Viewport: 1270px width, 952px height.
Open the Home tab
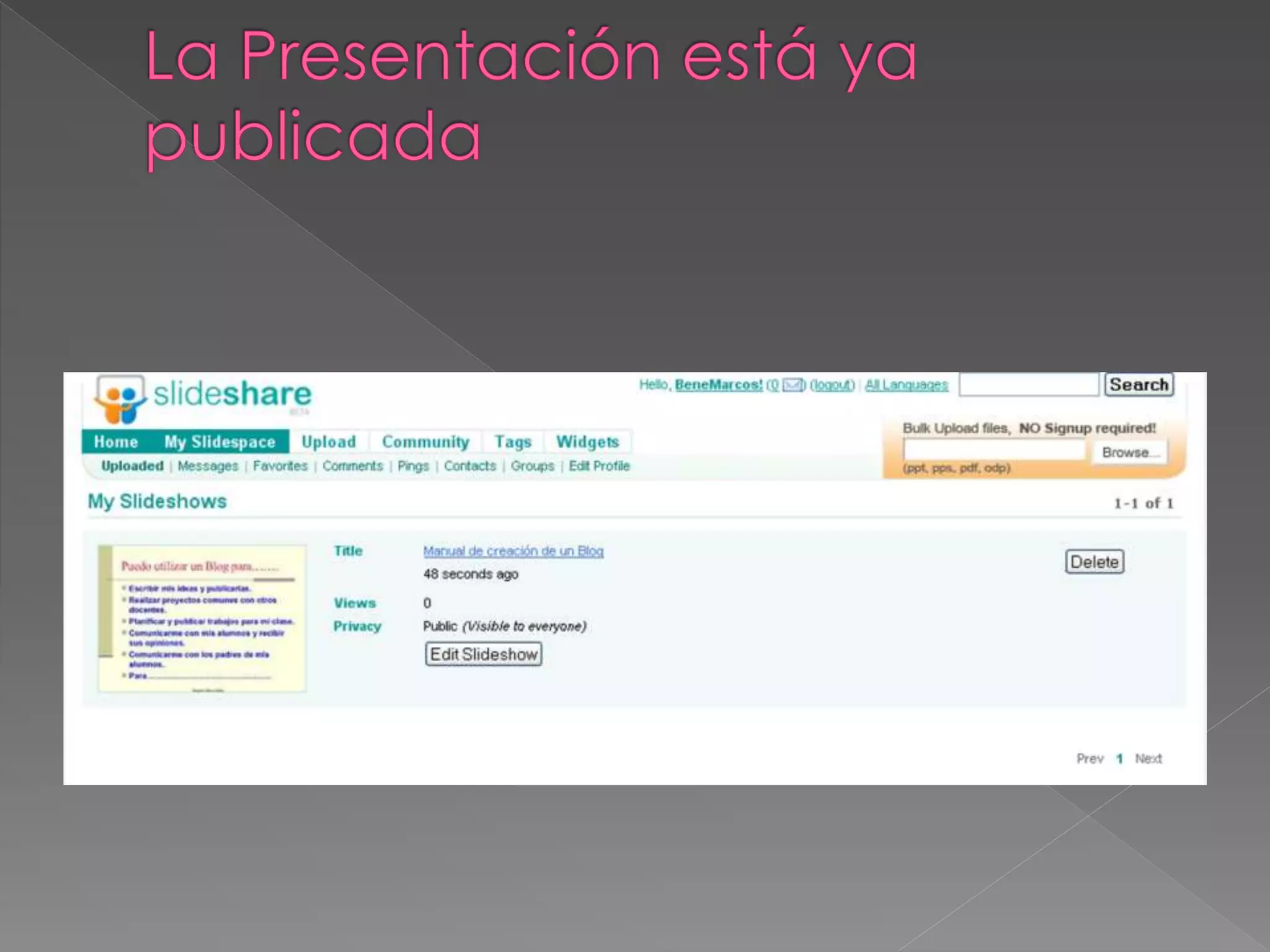click(x=116, y=442)
